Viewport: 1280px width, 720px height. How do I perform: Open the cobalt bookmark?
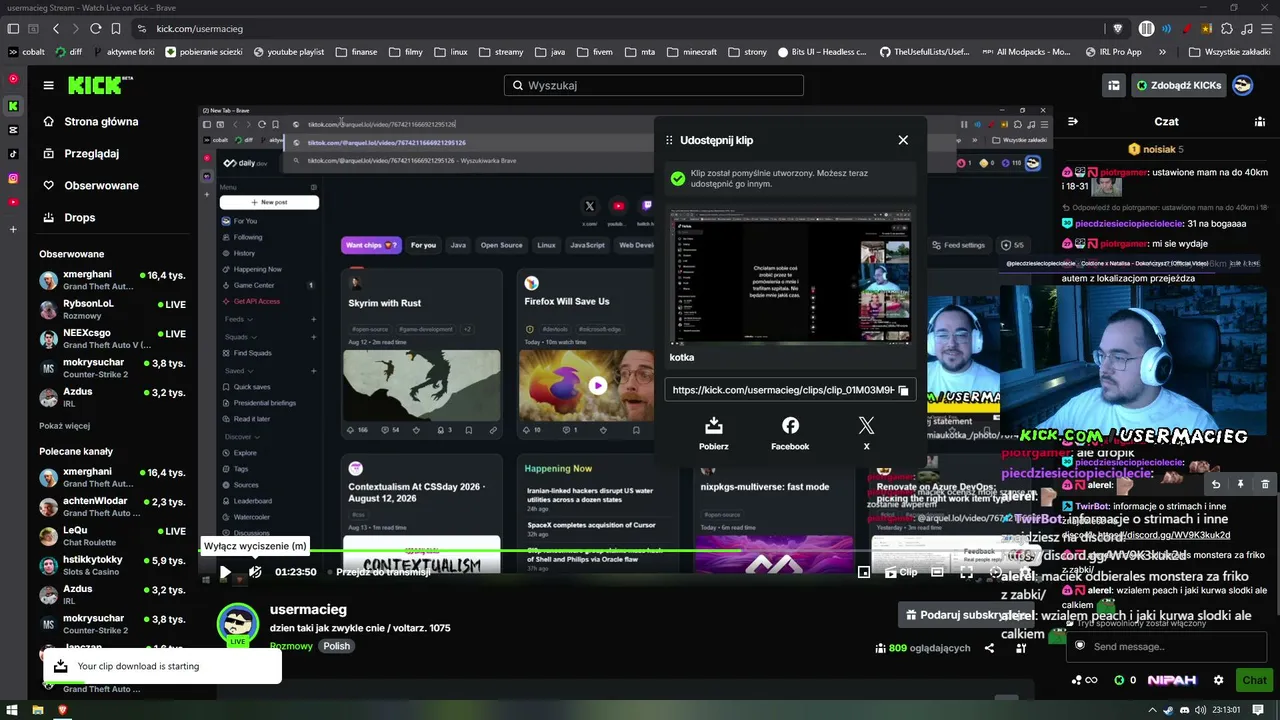(27, 52)
